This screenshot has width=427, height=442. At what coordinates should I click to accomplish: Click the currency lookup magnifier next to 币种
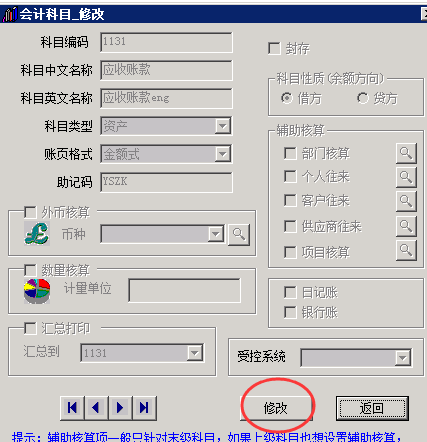[x=239, y=234]
